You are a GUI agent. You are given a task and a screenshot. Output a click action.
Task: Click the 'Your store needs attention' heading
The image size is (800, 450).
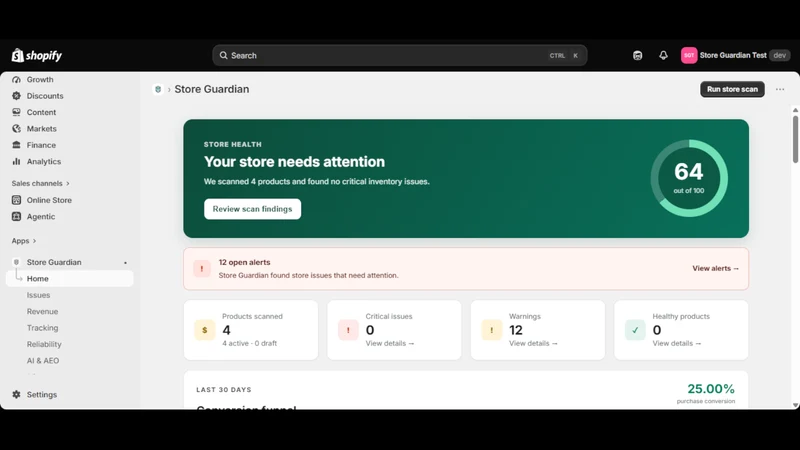click(294, 162)
